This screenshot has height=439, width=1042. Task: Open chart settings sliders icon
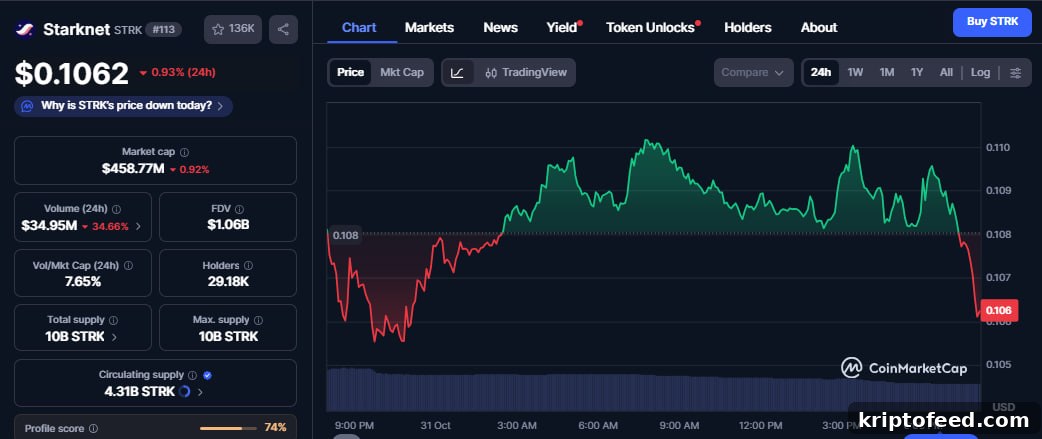click(1015, 72)
